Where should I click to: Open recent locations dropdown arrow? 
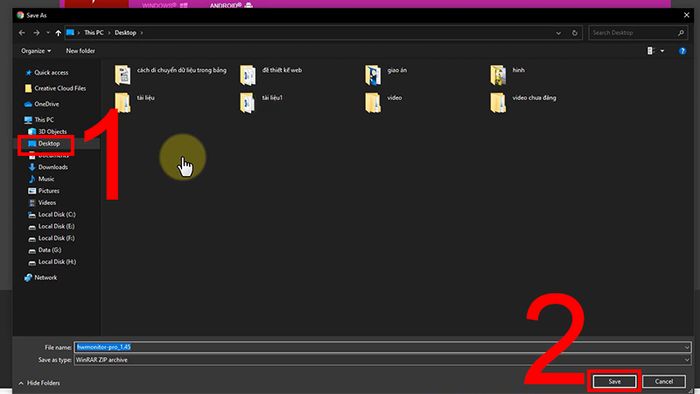(48, 33)
